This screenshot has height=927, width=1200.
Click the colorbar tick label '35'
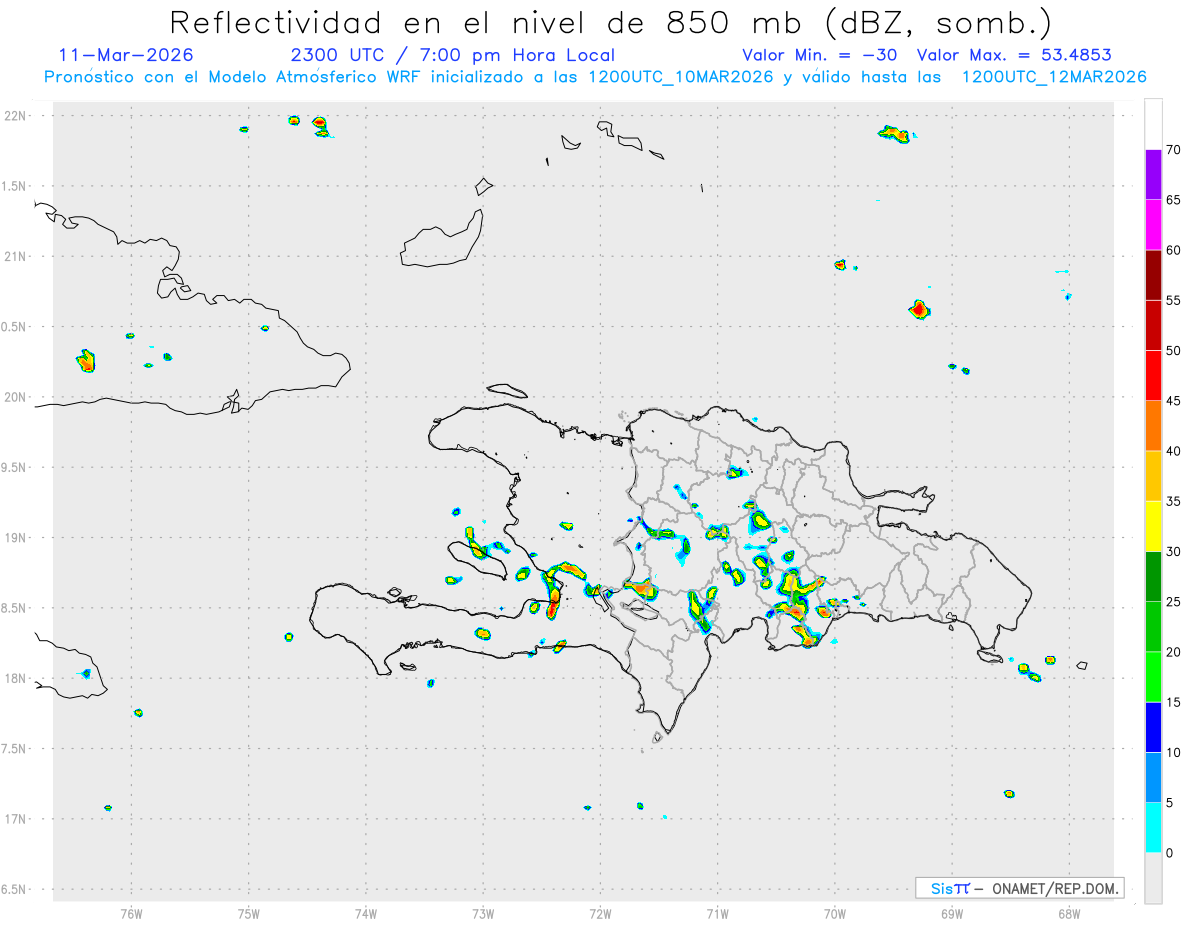tap(1174, 502)
